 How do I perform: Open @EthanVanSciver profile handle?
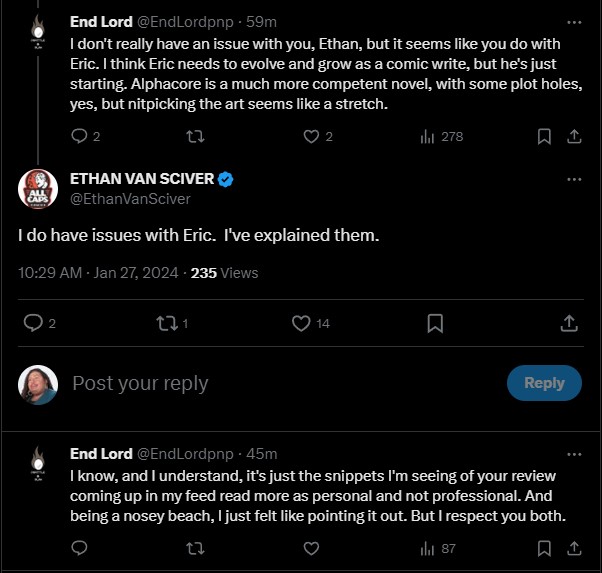131,199
